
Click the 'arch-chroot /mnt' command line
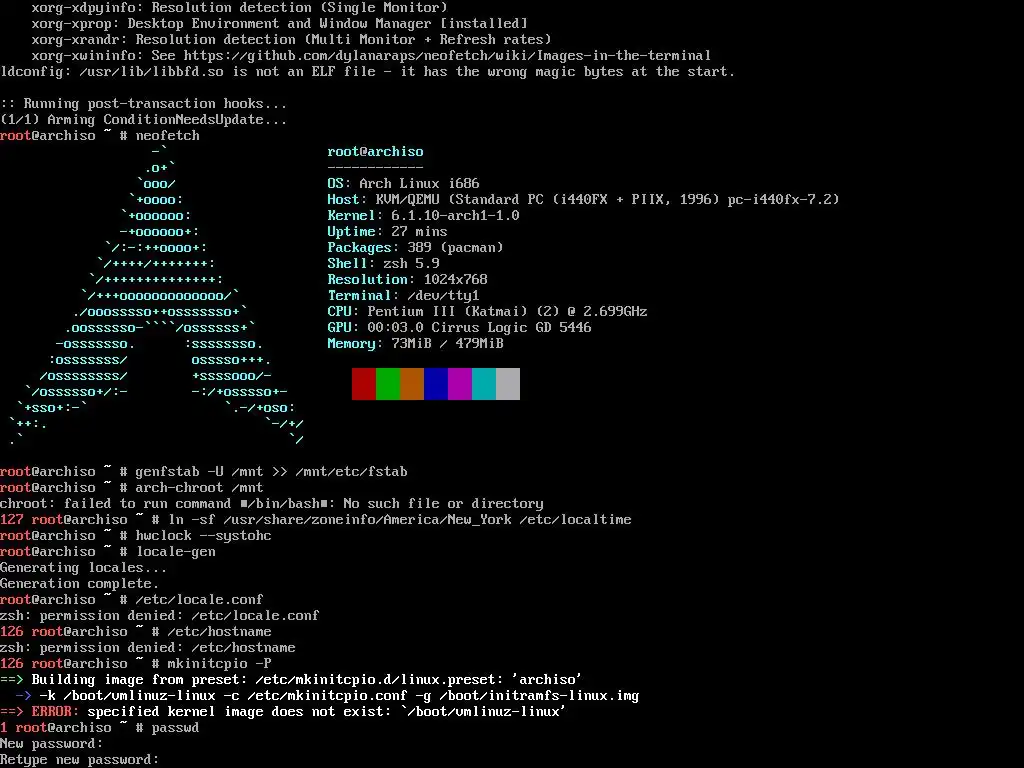point(132,487)
